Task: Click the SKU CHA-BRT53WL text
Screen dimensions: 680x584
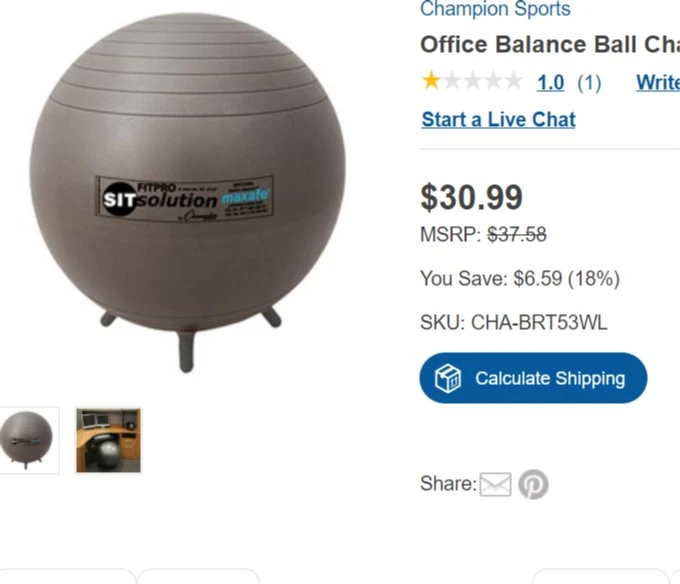Action: (513, 323)
